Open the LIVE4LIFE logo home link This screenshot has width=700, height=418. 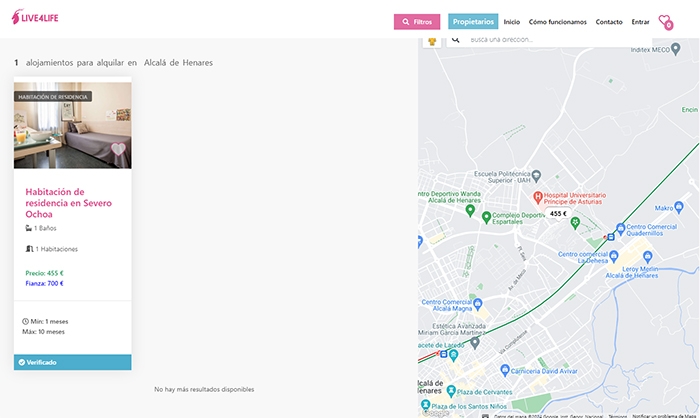tap(35, 17)
